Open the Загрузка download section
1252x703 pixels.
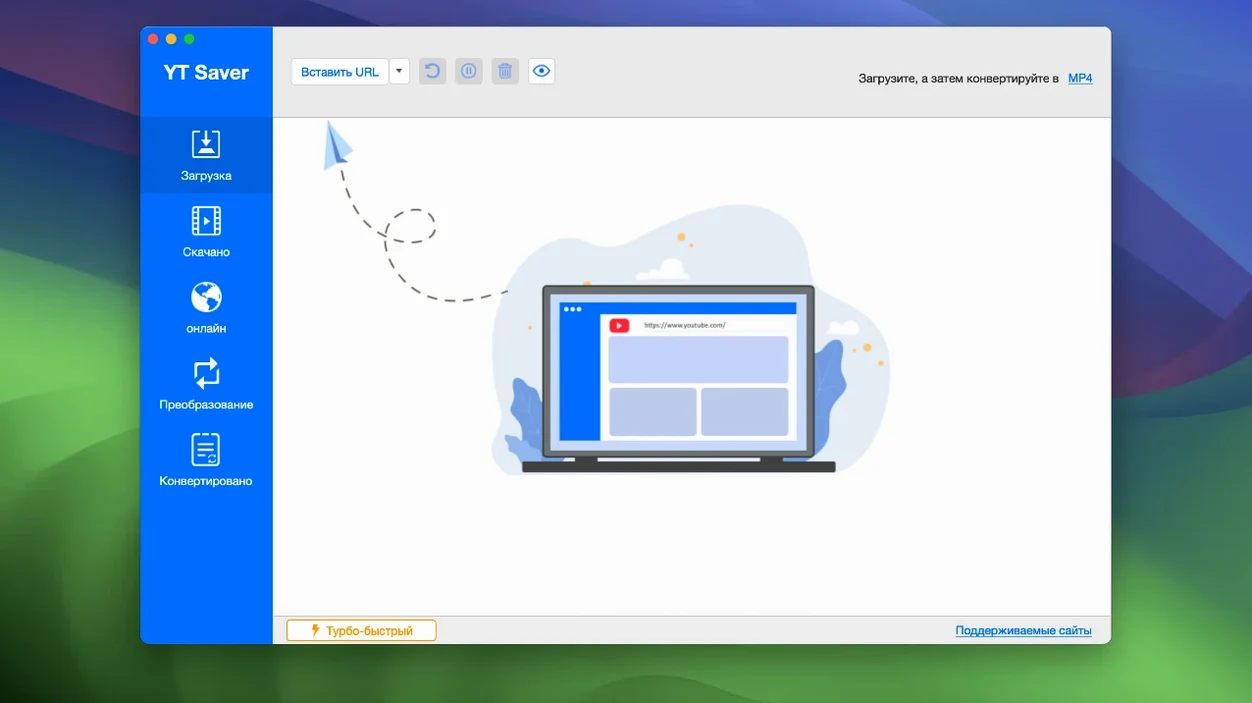pyautogui.click(x=206, y=155)
